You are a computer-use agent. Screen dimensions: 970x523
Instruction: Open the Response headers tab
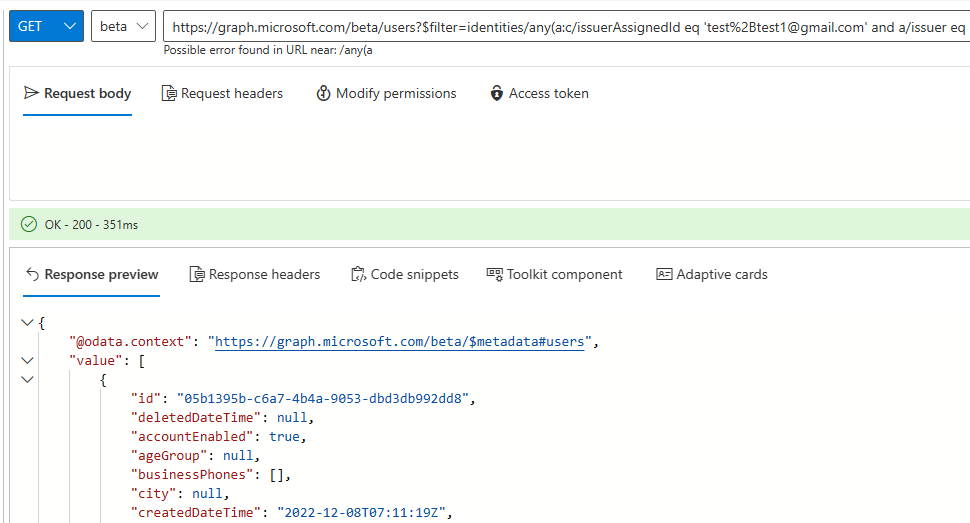[x=254, y=274]
